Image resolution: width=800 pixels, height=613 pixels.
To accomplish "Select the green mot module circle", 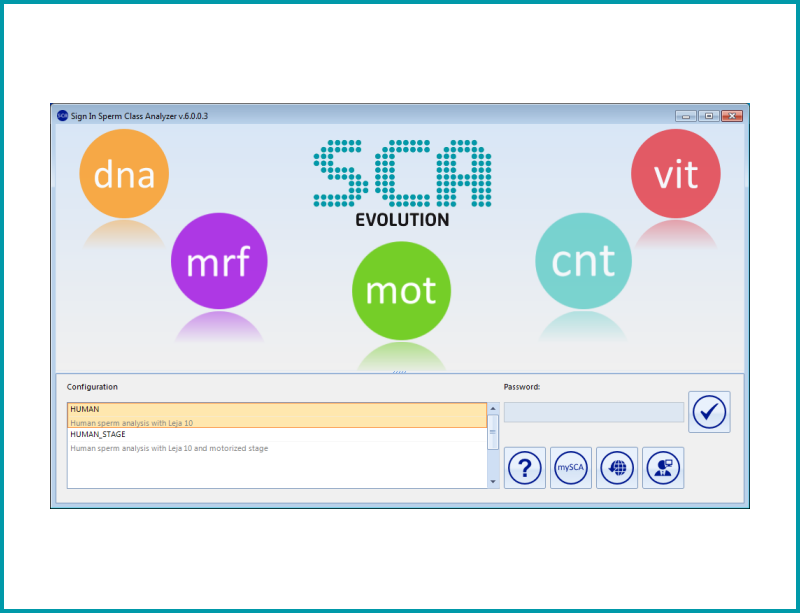I will point(402,290).
